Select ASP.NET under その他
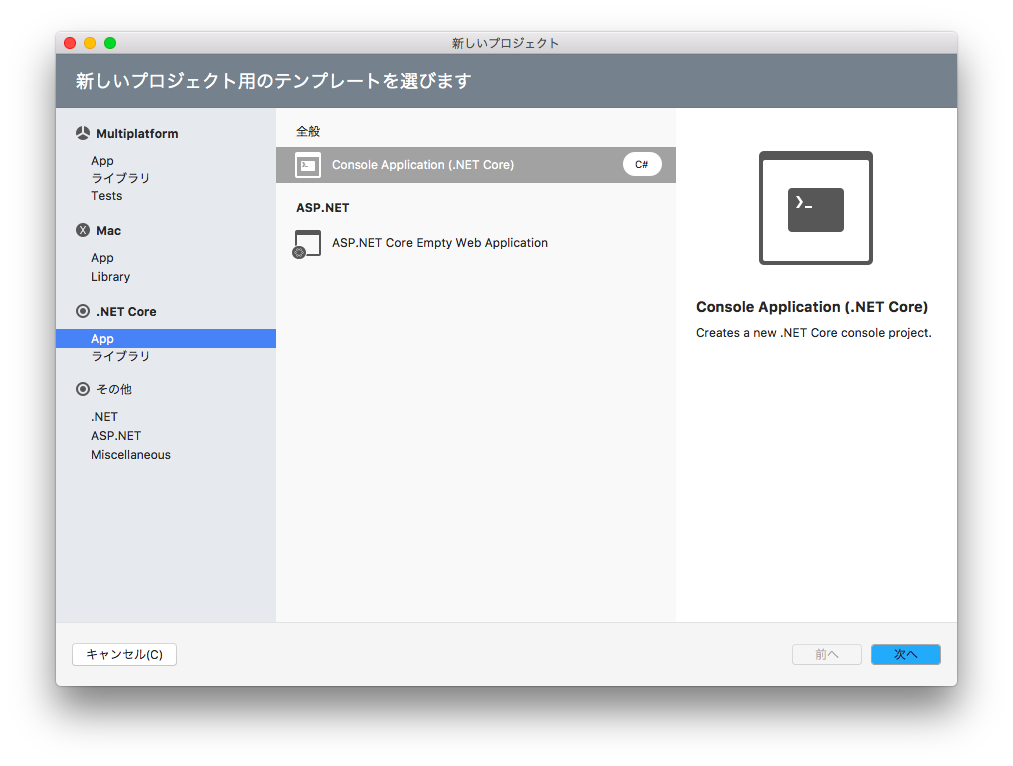 click(x=116, y=435)
